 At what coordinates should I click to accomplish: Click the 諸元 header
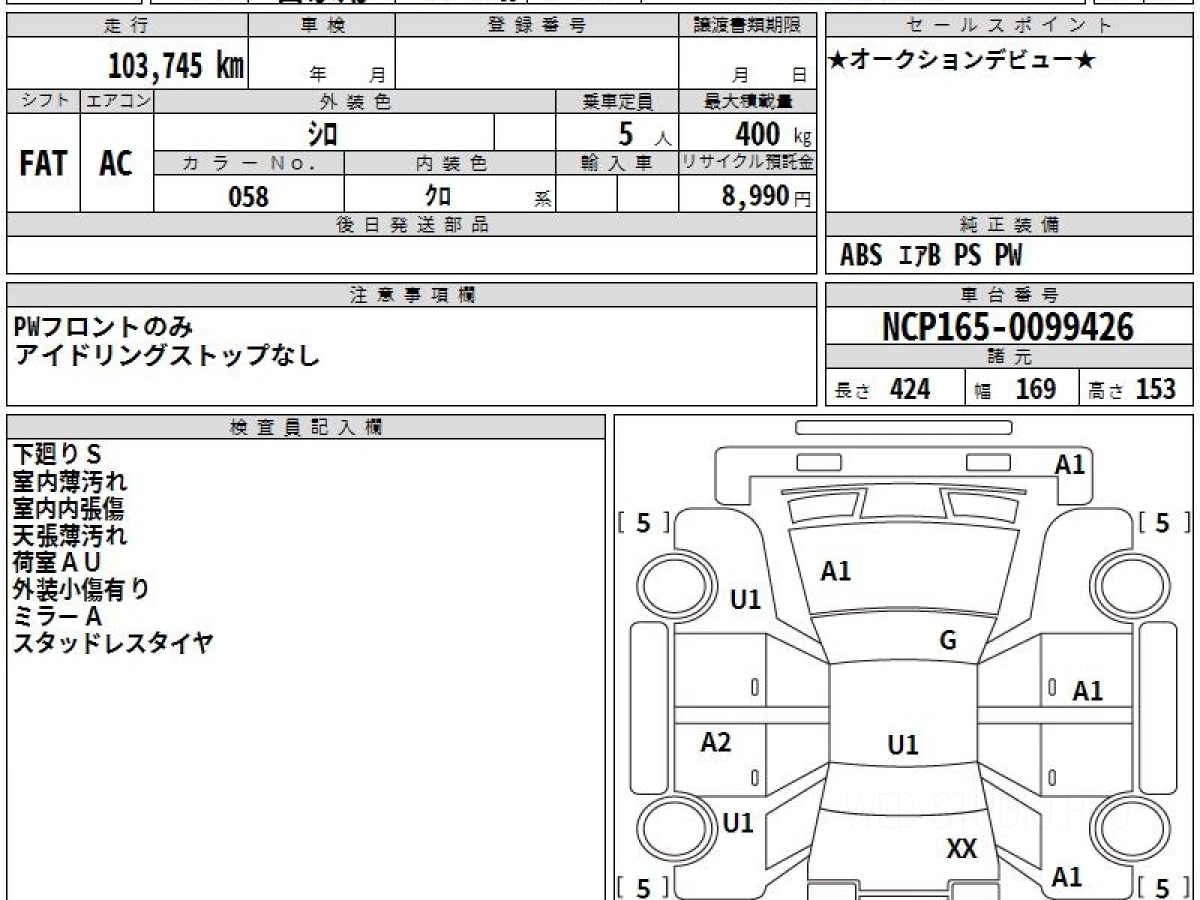coord(1009,357)
